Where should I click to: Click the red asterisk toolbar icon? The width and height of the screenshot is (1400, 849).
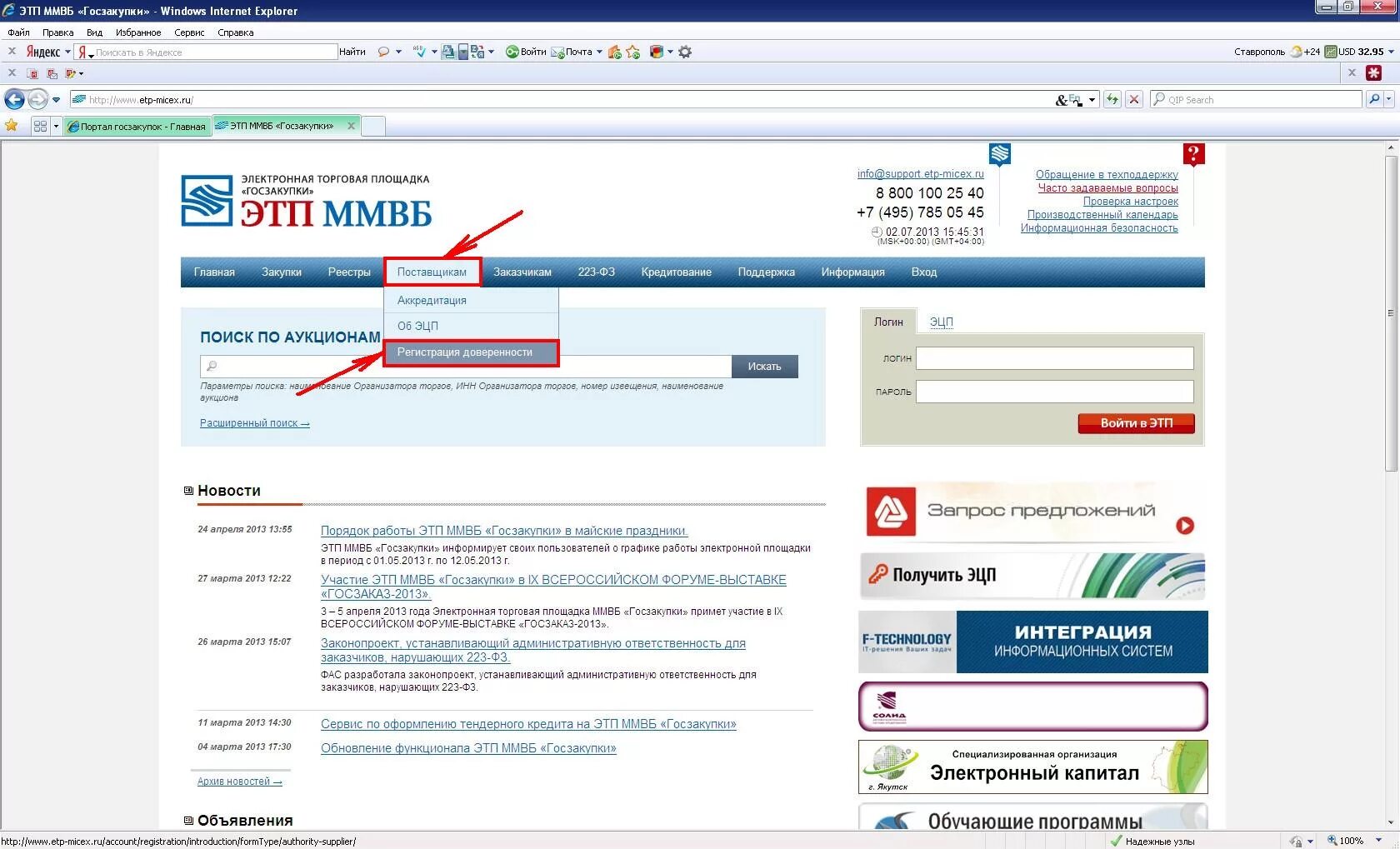[1374, 73]
